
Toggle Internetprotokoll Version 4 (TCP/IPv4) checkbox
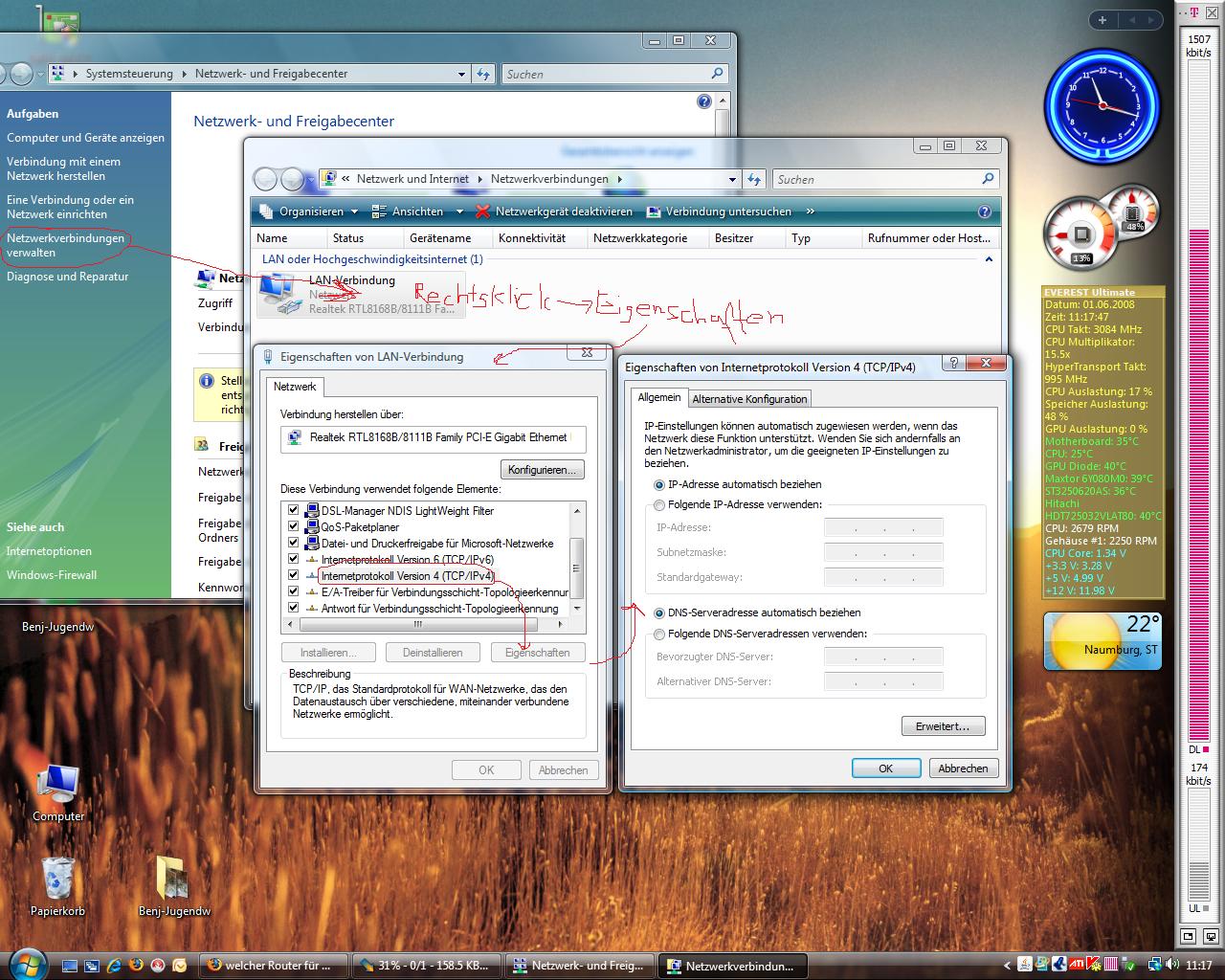(x=294, y=575)
